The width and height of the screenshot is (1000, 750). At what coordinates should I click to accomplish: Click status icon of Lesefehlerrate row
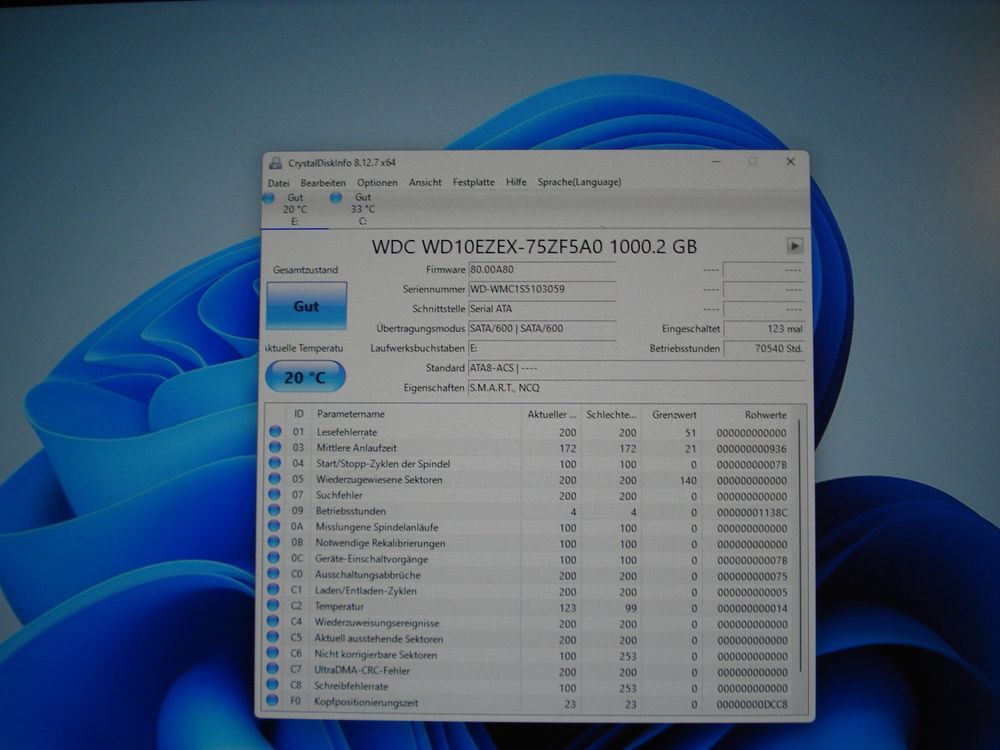point(275,431)
